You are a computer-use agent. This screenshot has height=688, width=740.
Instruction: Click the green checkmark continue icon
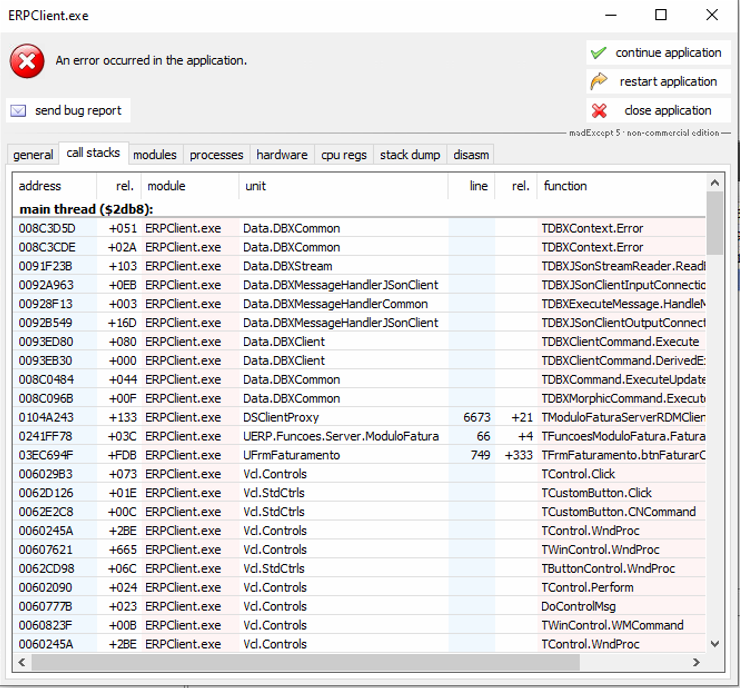(x=599, y=53)
